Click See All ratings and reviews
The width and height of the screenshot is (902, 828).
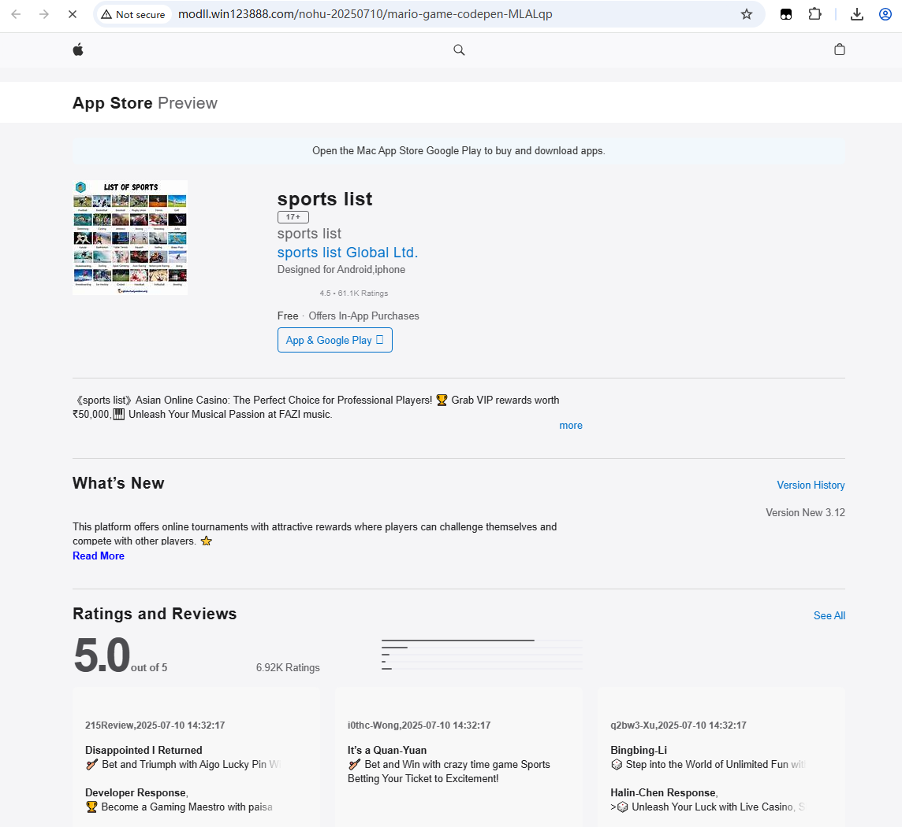tap(829, 616)
